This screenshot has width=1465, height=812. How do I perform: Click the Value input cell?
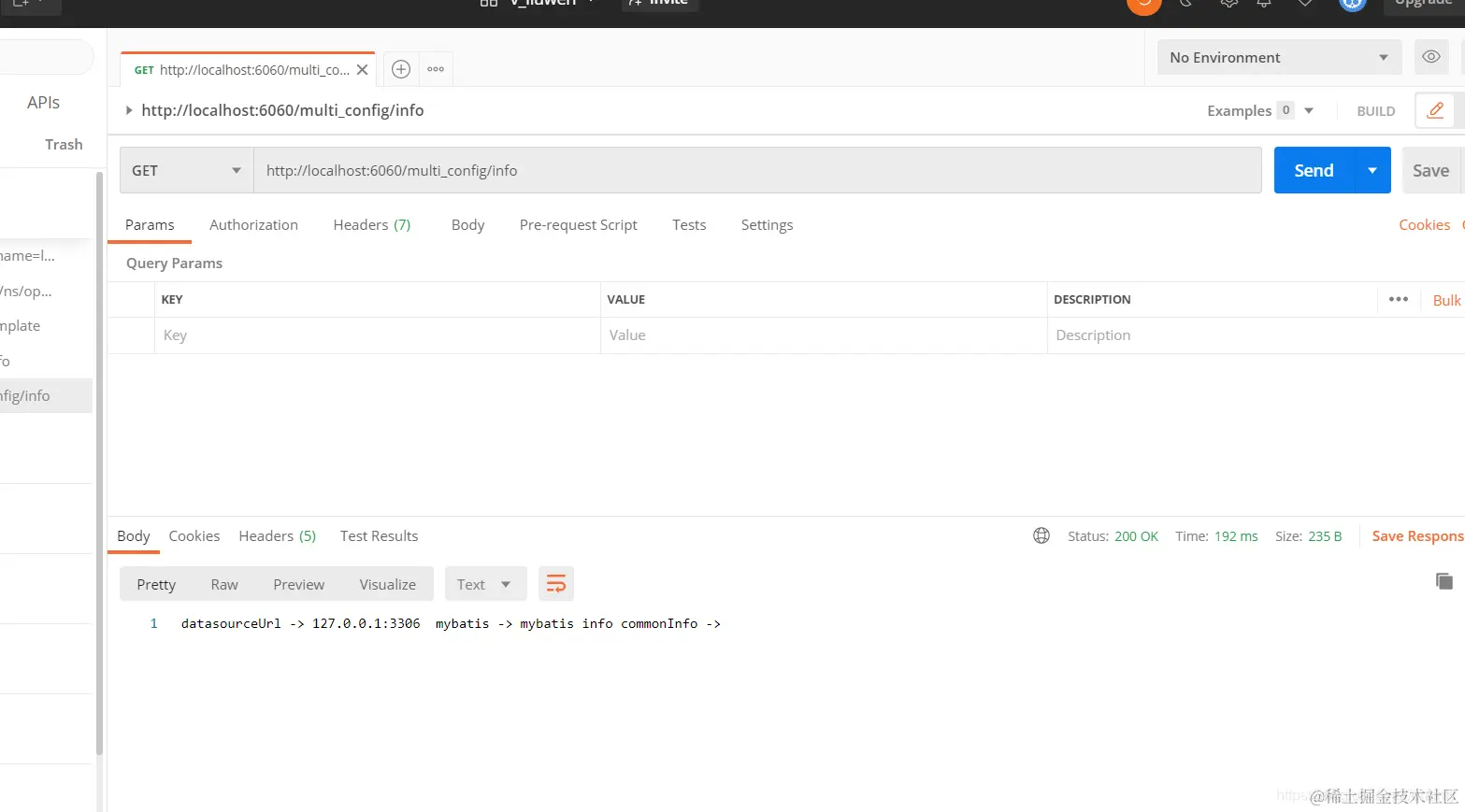(824, 335)
